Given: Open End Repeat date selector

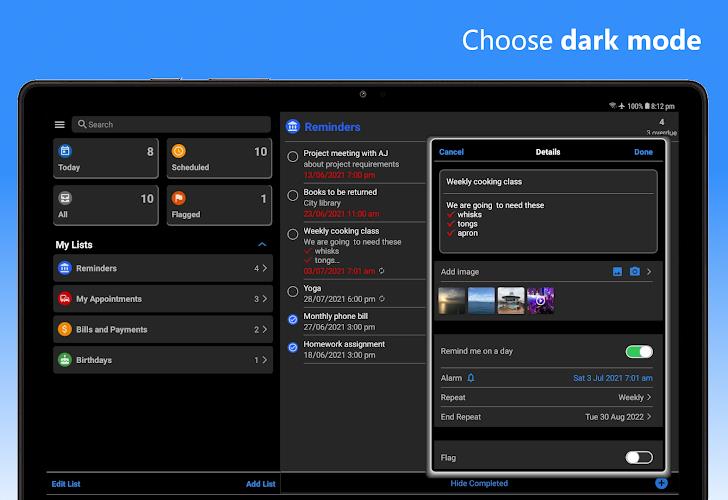Looking at the screenshot, I should (x=548, y=416).
